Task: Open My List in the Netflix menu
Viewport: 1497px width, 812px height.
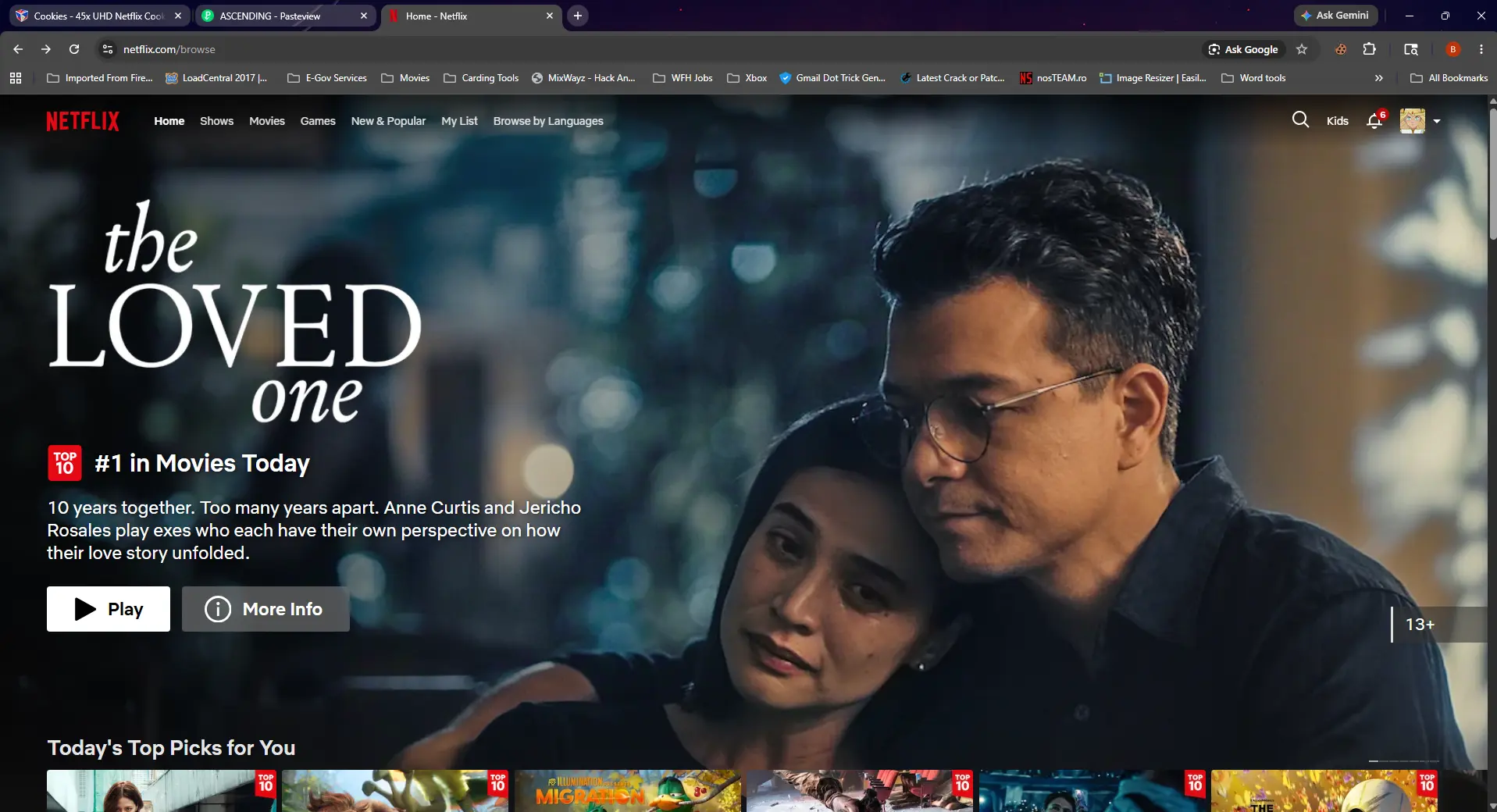Action: (x=459, y=121)
